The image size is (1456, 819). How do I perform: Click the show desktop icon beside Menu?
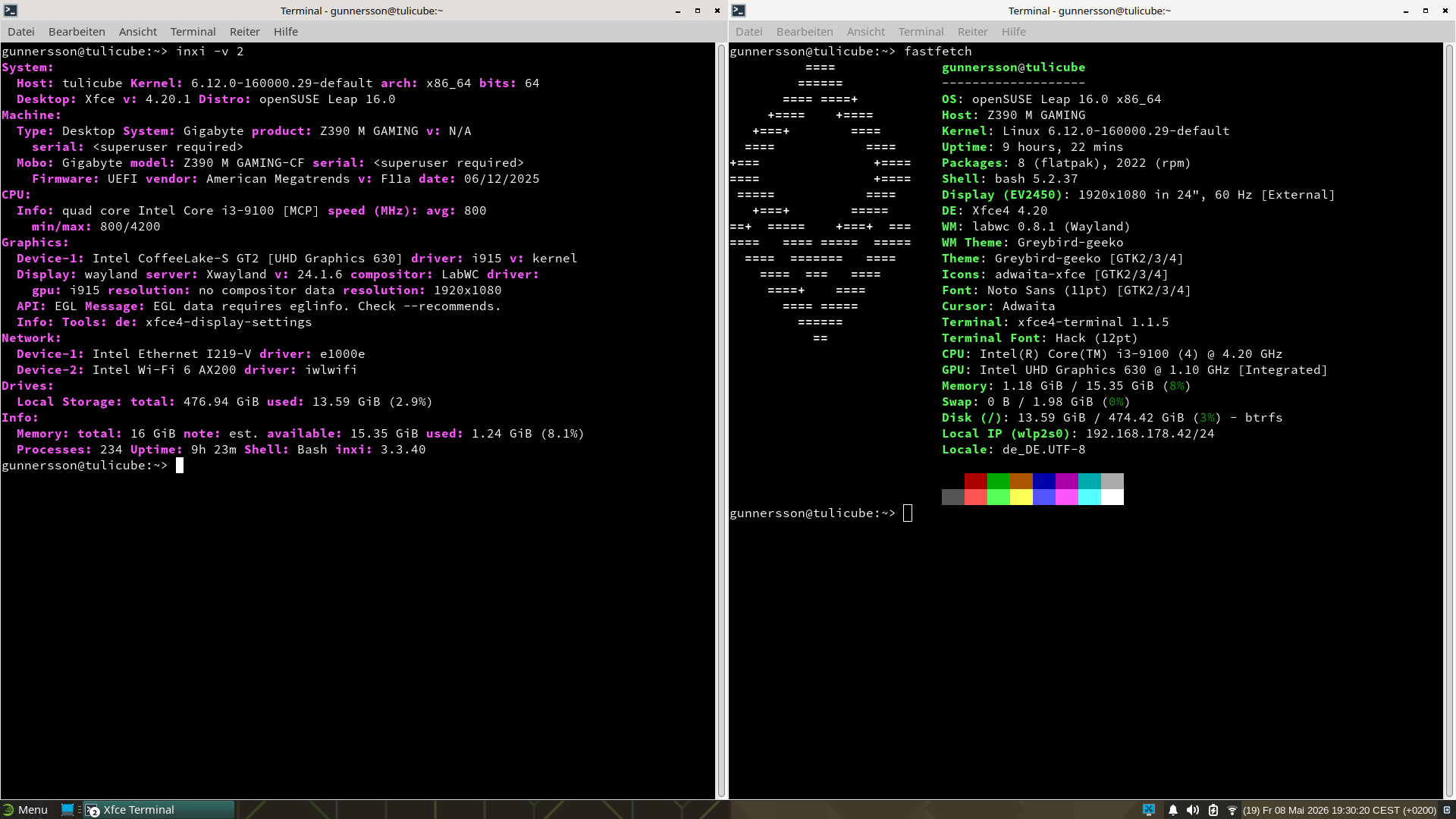pyautogui.click(x=67, y=809)
